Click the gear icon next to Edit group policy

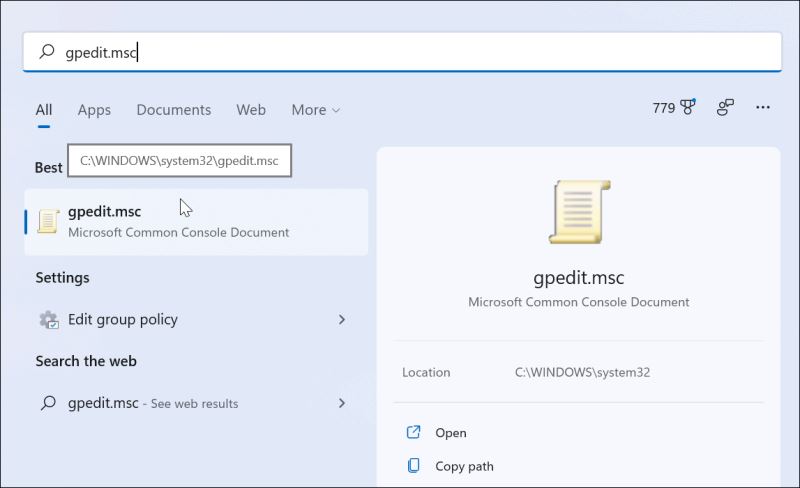click(49, 320)
